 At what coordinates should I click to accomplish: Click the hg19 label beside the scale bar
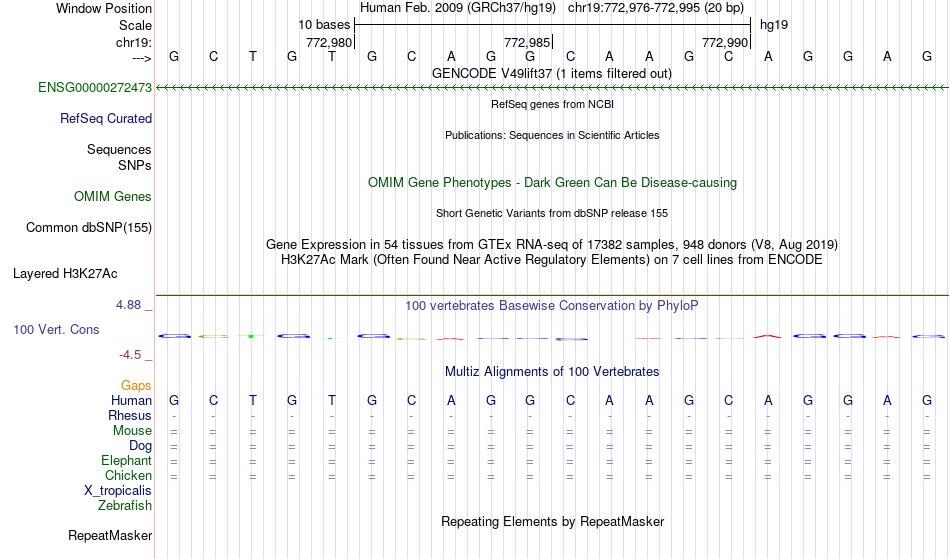coord(774,25)
